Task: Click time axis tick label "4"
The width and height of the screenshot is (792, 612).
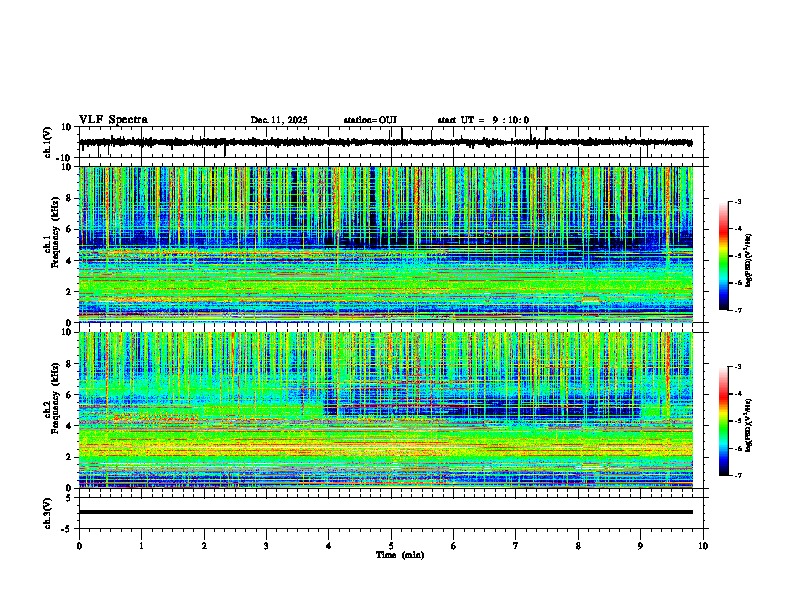Action: (x=329, y=546)
